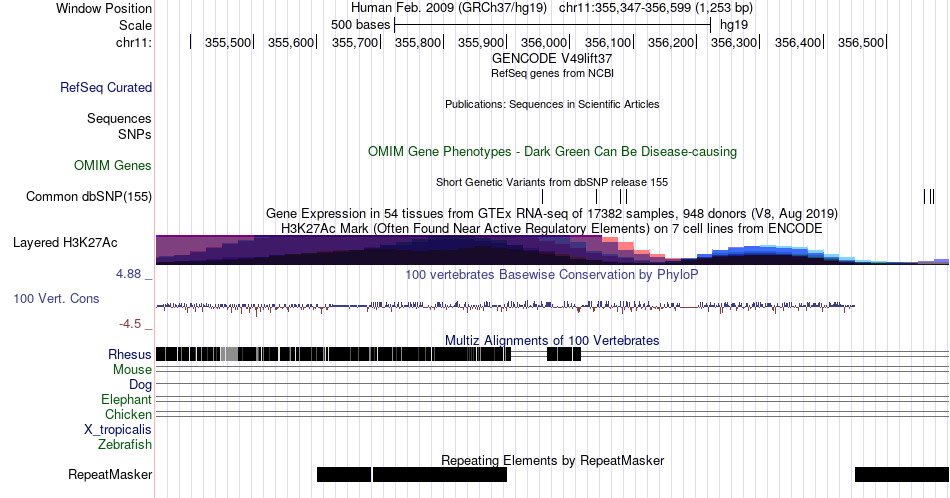
Task: Click the PhyloP conservation wiggle graph
Action: coord(505,307)
